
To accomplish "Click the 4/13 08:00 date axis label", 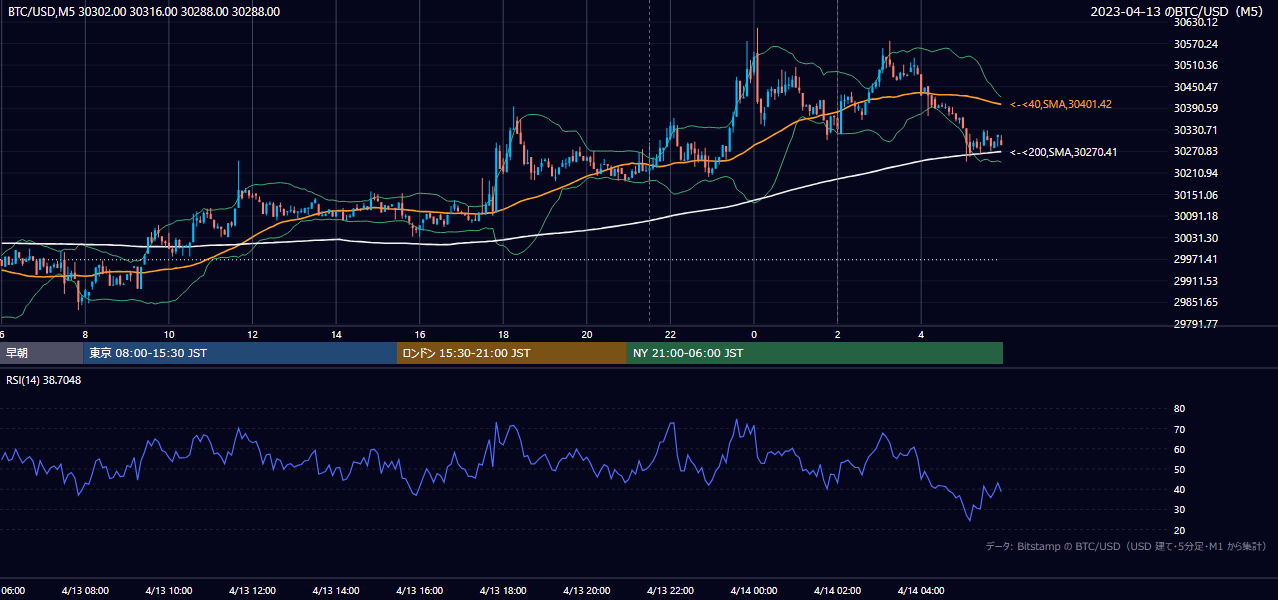I will [x=85, y=591].
